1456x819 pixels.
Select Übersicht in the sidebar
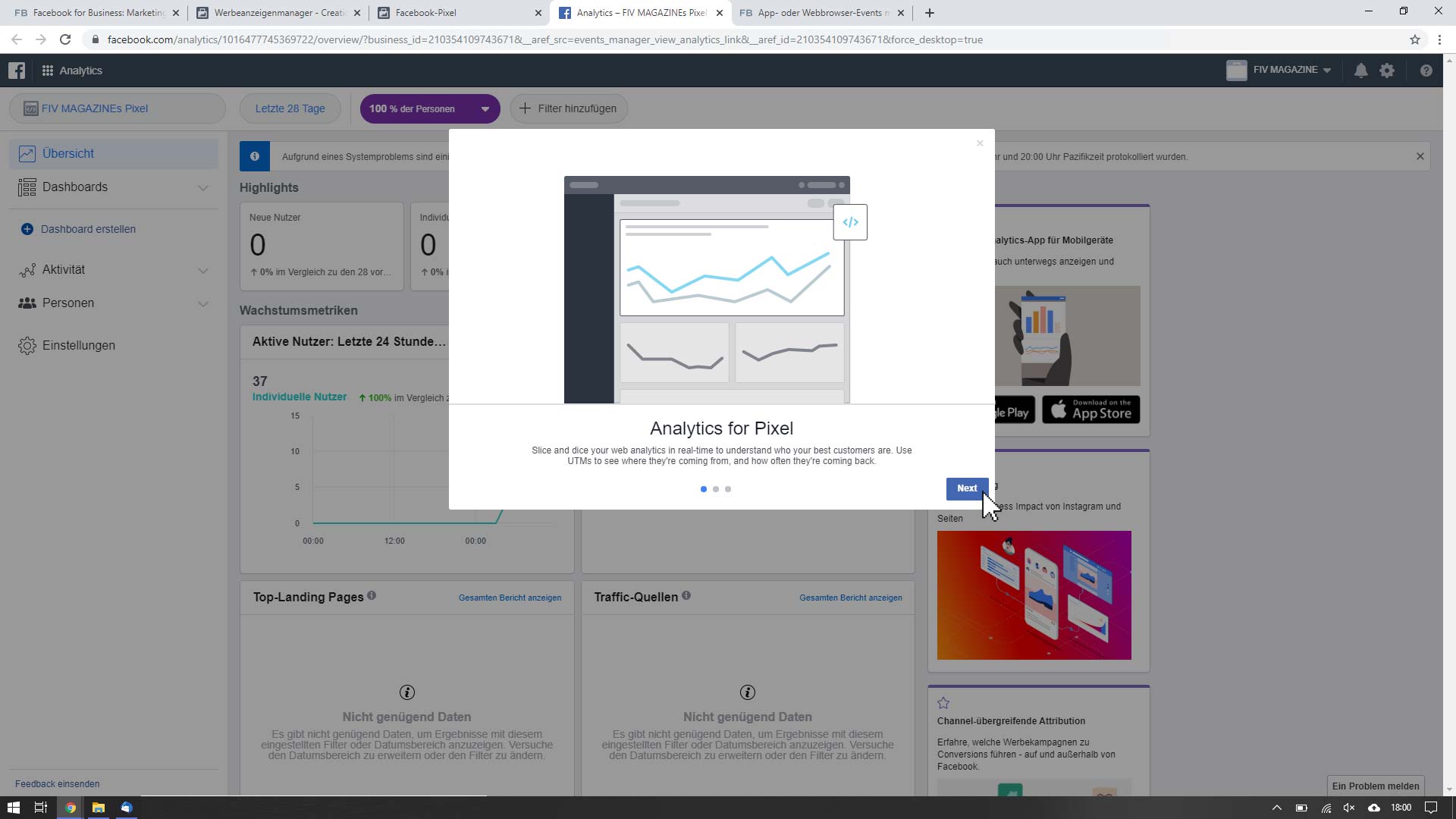coord(114,154)
